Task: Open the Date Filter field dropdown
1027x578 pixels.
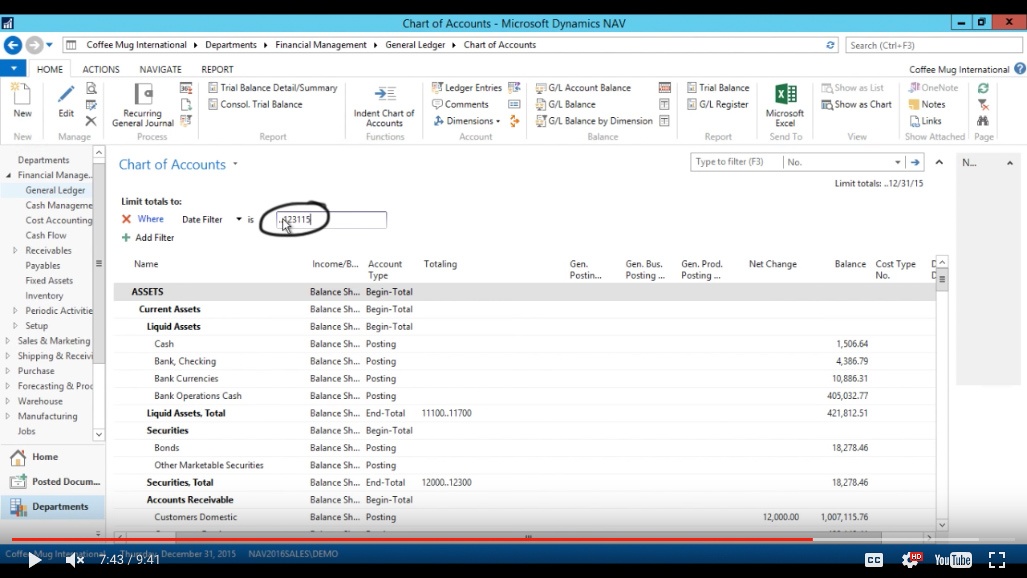Action: [239, 220]
